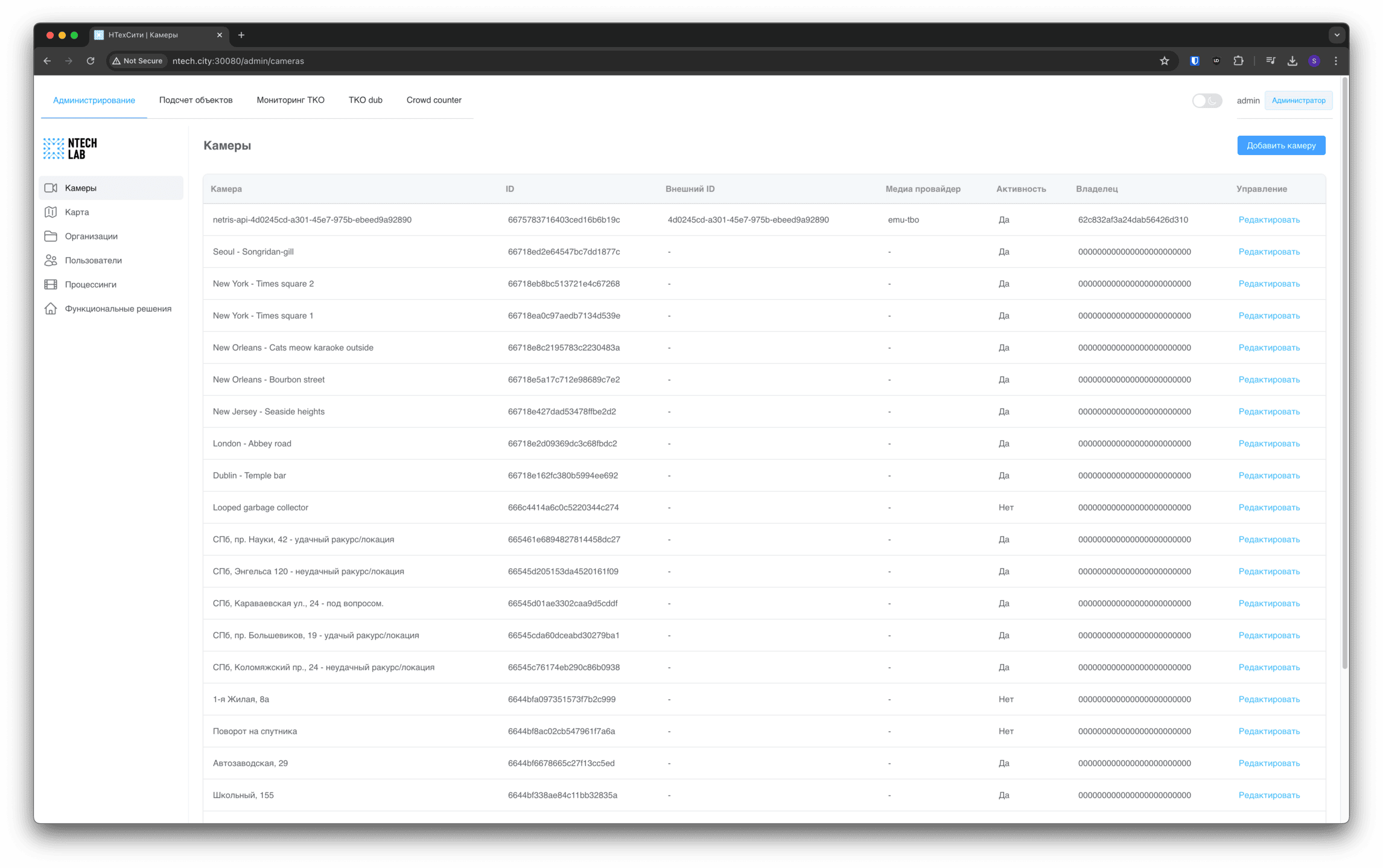Image resolution: width=1383 pixels, height=868 pixels.
Task: Click the Пользователи users icon
Action: point(51,261)
